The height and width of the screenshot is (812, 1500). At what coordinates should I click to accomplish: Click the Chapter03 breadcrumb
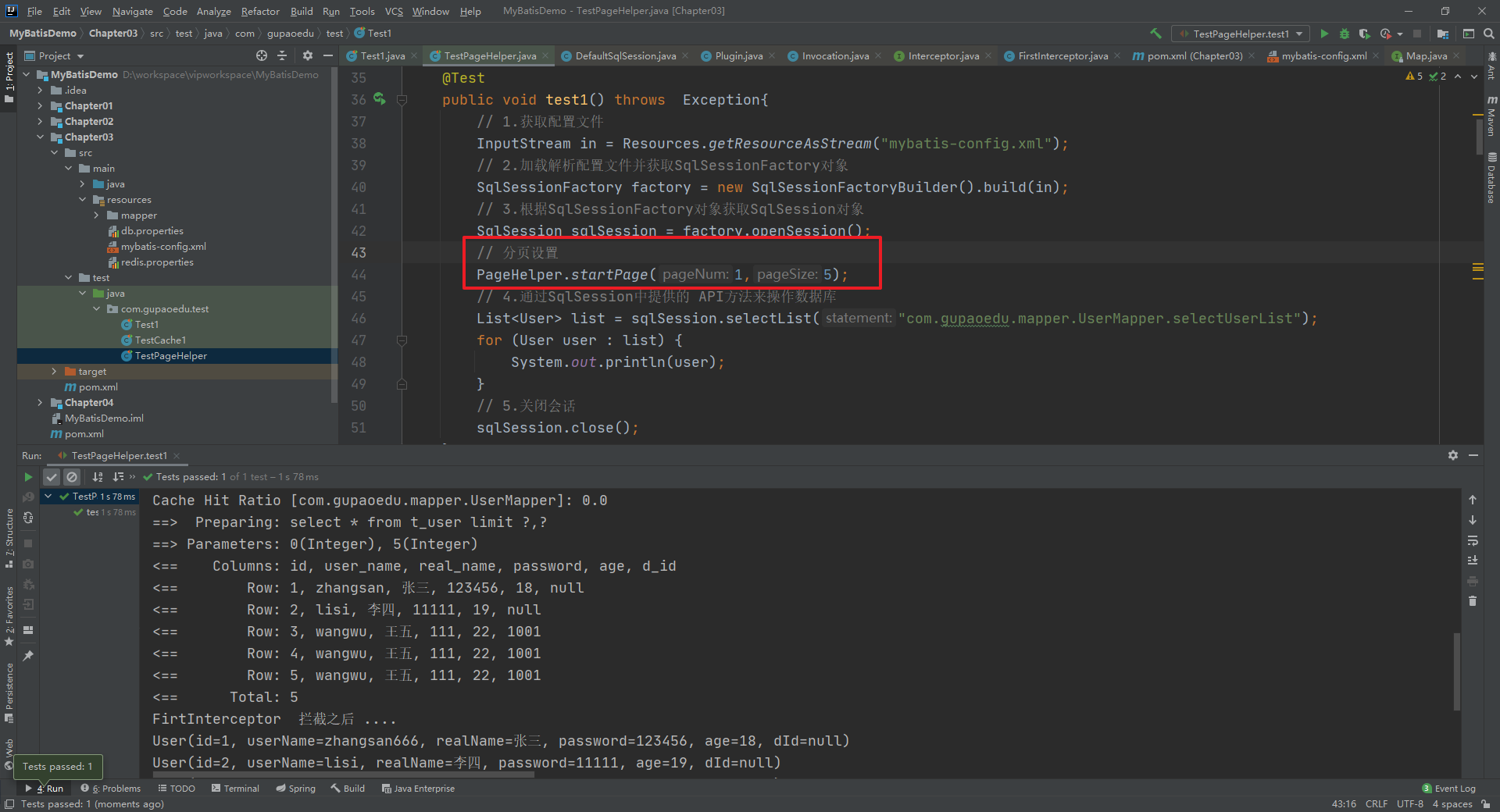(112, 33)
